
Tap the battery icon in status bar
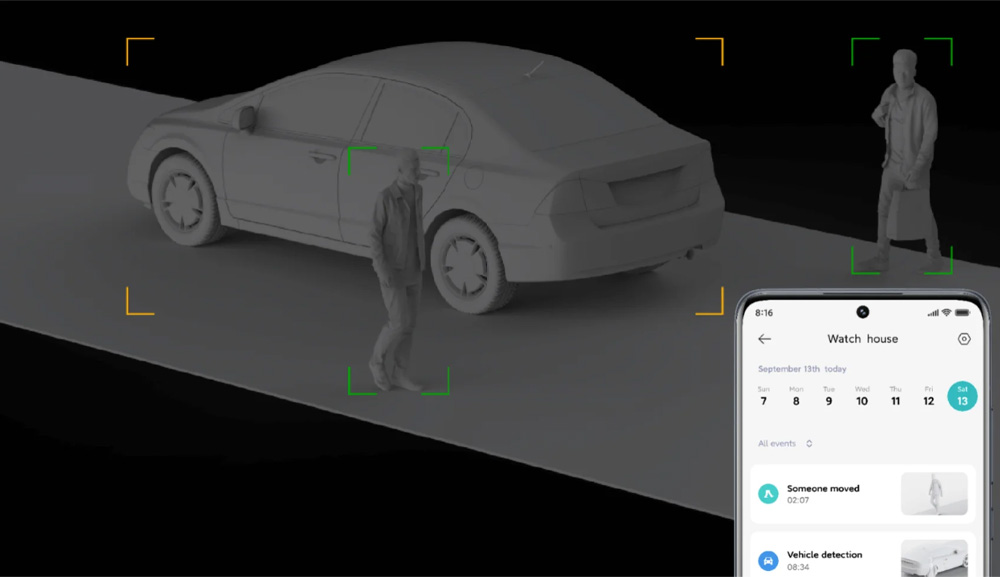tap(962, 313)
